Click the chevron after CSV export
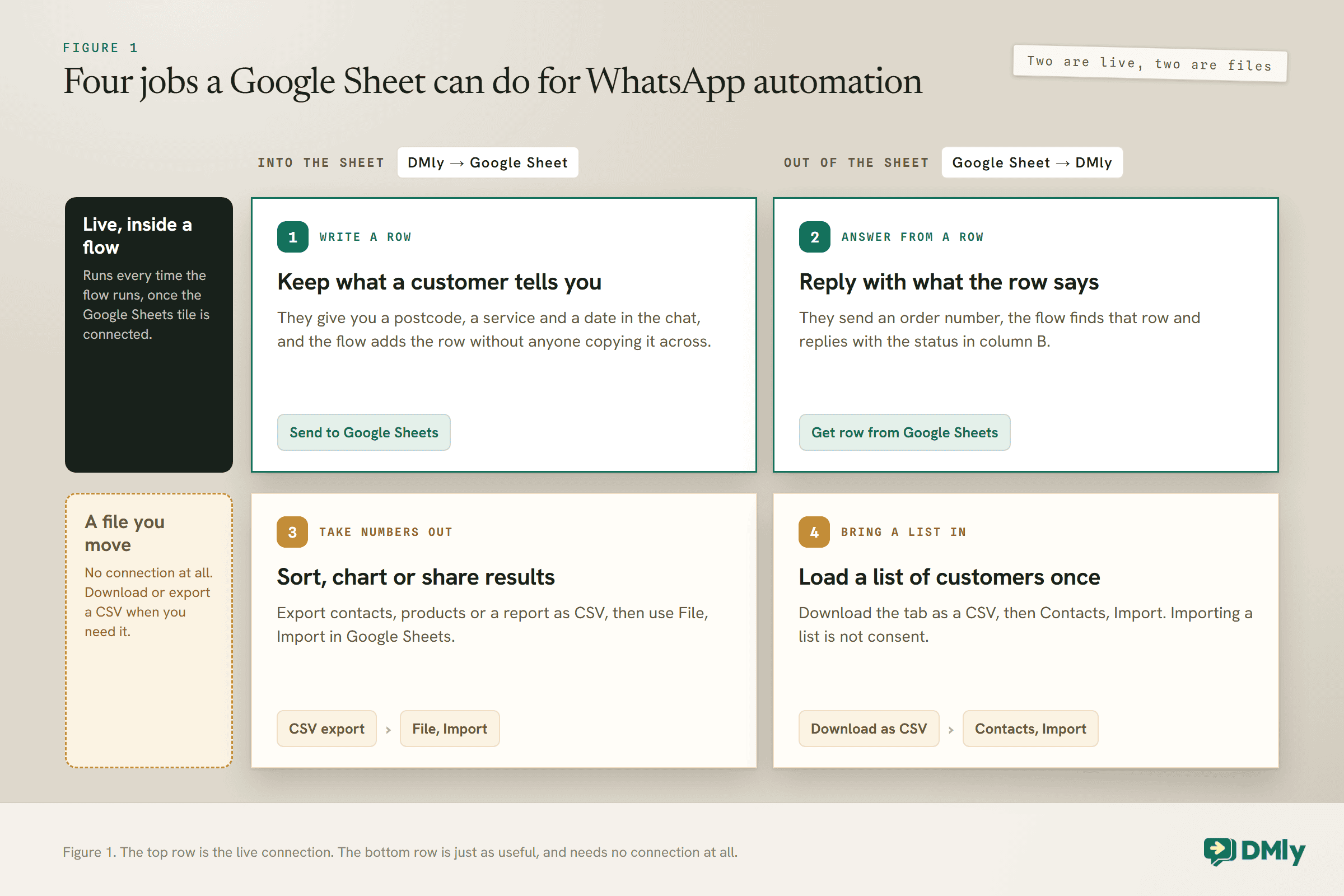 [x=388, y=730]
